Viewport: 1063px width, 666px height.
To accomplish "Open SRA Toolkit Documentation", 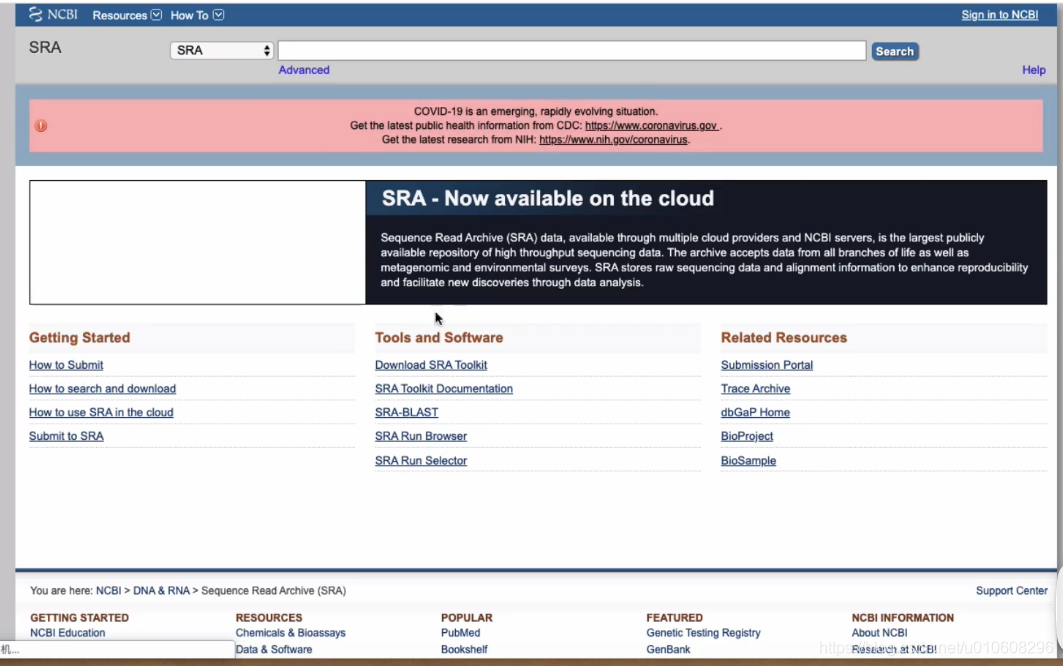I will (x=443, y=389).
